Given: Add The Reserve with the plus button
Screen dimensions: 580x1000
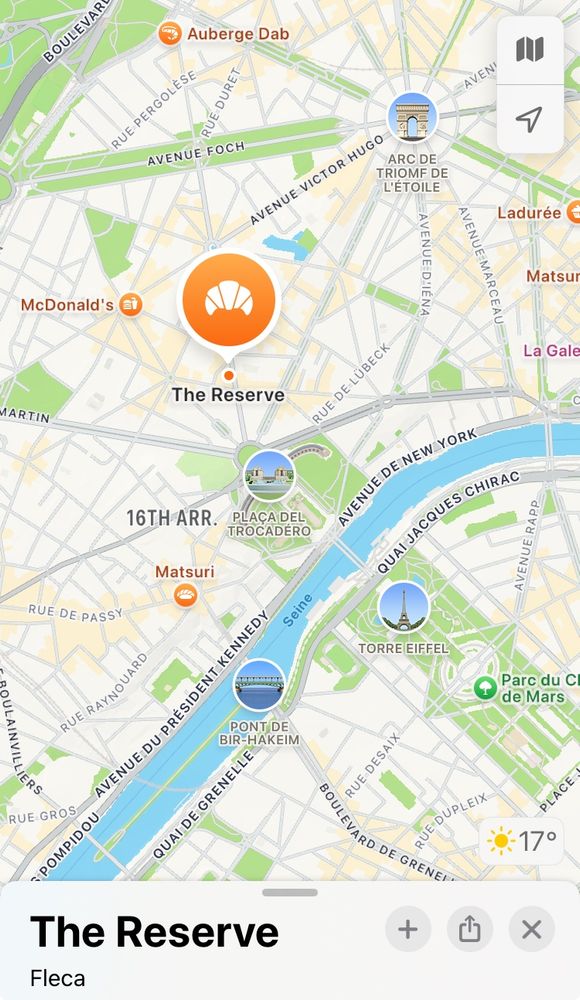Looking at the screenshot, I should [408, 930].
